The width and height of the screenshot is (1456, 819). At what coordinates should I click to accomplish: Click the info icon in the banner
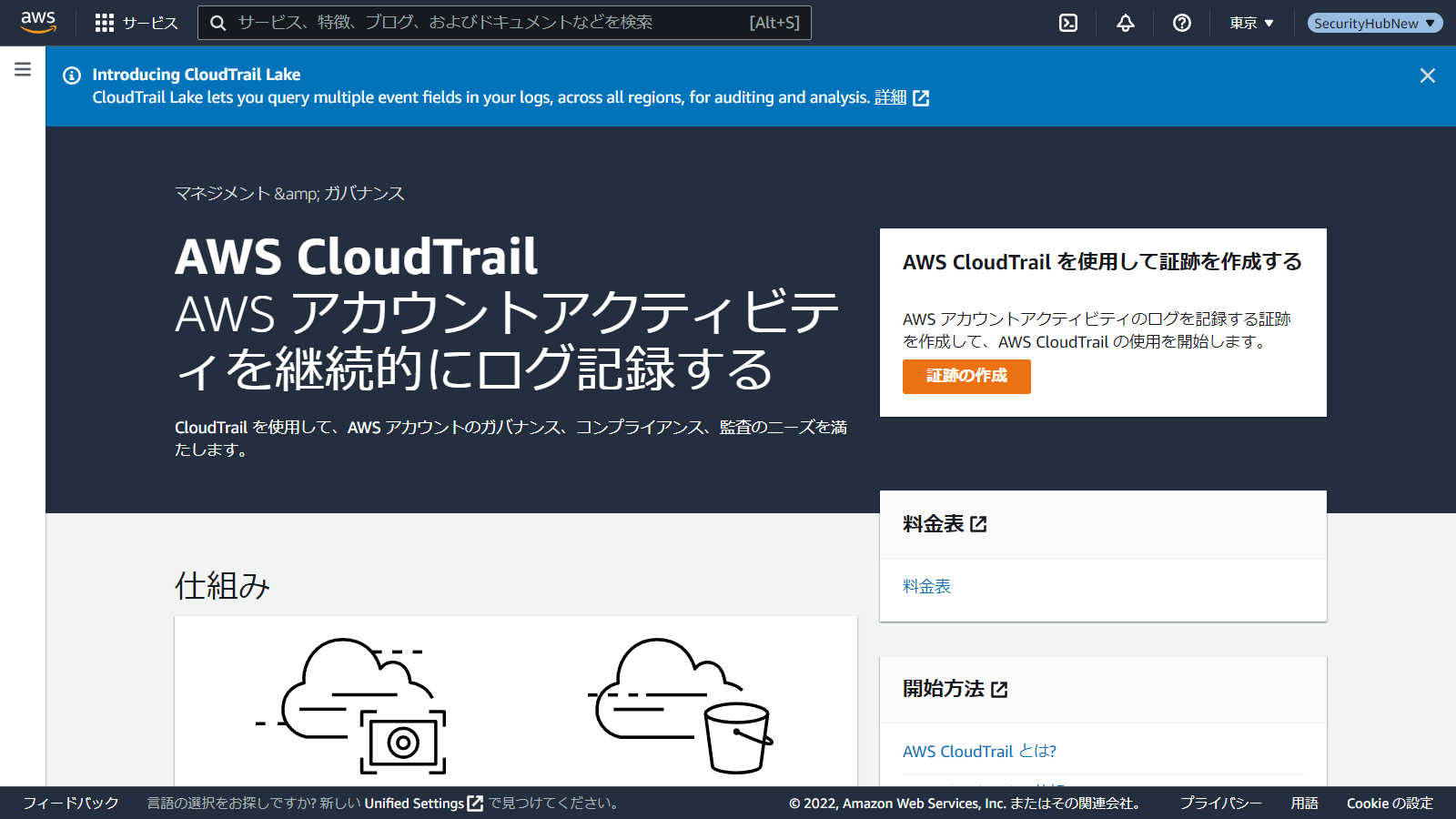pyautogui.click(x=72, y=76)
